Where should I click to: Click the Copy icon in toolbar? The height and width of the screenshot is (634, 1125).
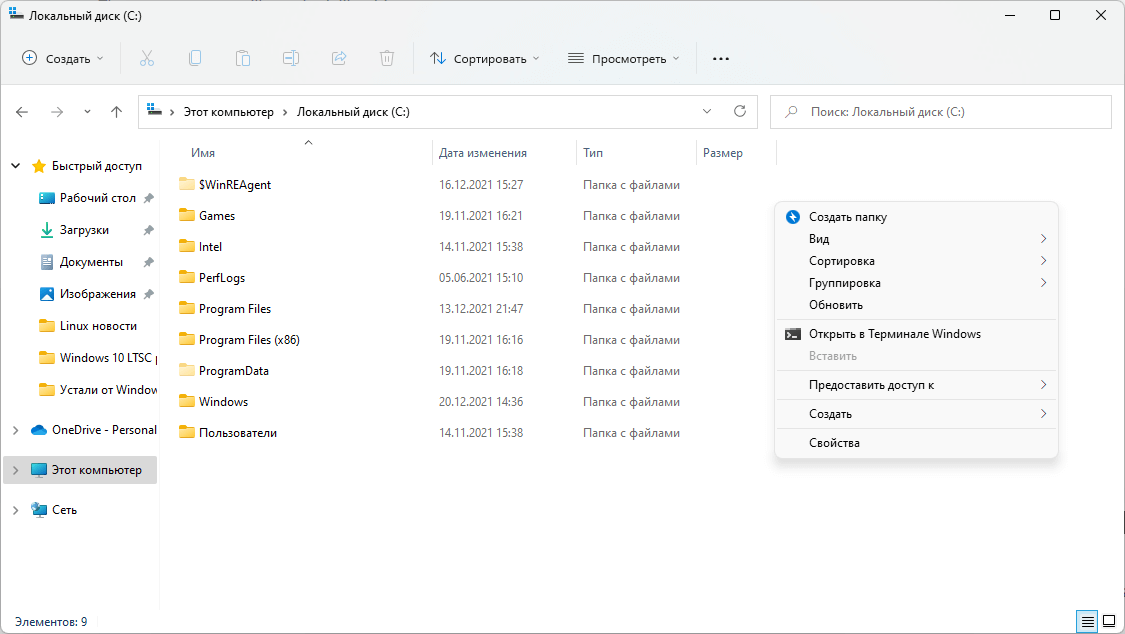pyautogui.click(x=194, y=59)
